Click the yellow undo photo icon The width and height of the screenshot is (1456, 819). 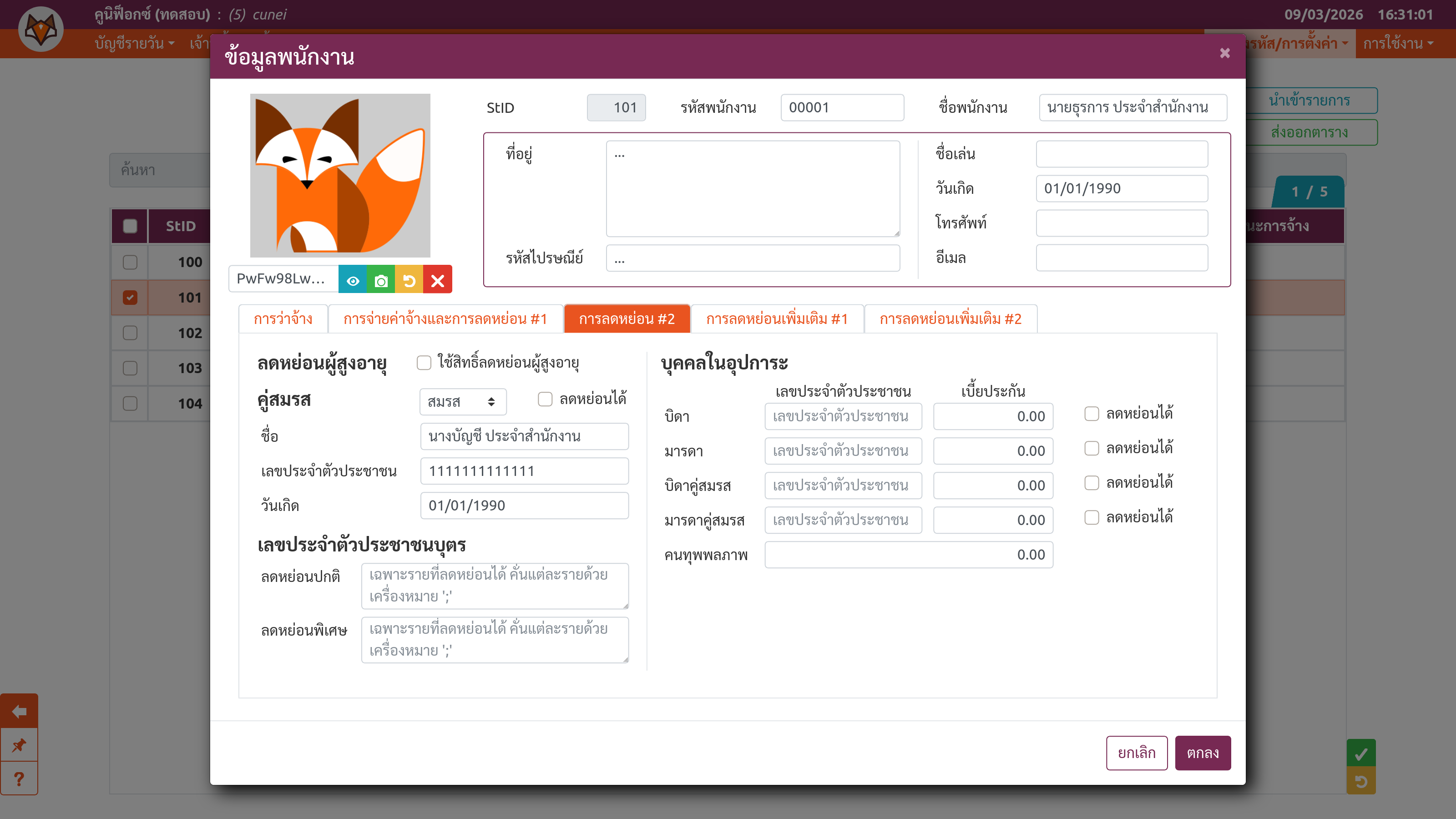[409, 280]
